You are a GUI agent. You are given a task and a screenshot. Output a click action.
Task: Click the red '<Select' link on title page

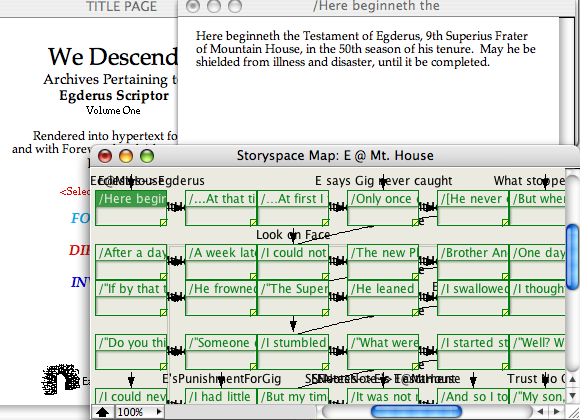[74, 192]
